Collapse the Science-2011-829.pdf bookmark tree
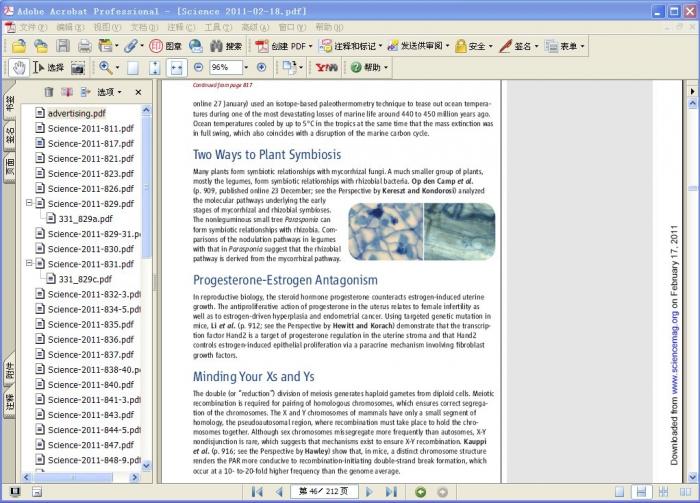The height and width of the screenshot is (503, 700). pyautogui.click(x=30, y=204)
